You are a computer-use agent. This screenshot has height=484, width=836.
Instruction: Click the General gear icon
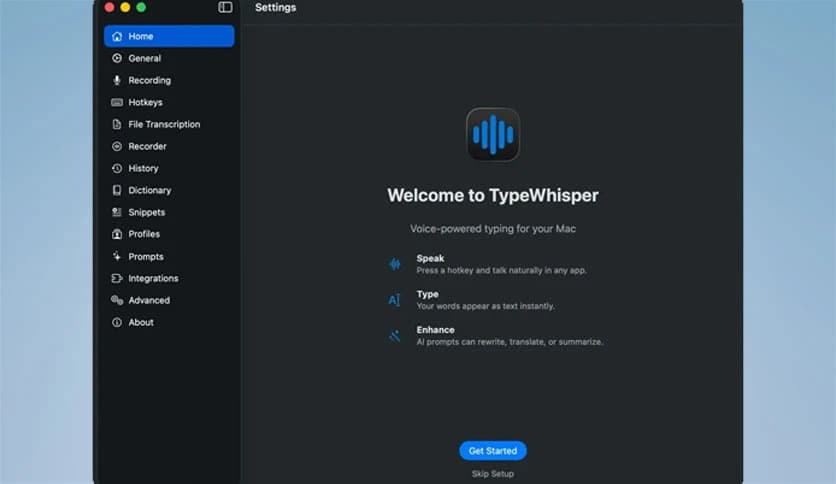(x=117, y=58)
